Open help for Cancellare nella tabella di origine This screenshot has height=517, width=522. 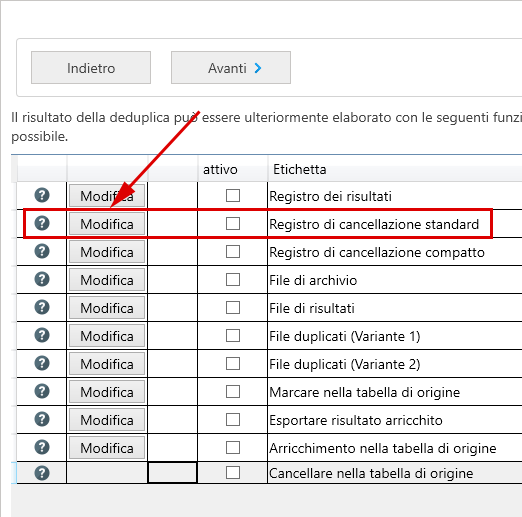[42, 473]
